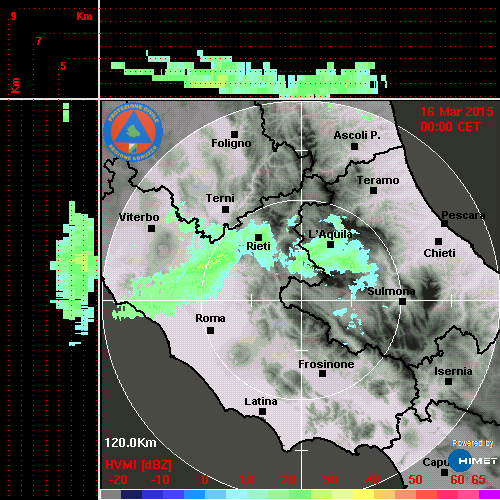Click the Ascoli P. city label
500x500 pixels.
[357, 135]
